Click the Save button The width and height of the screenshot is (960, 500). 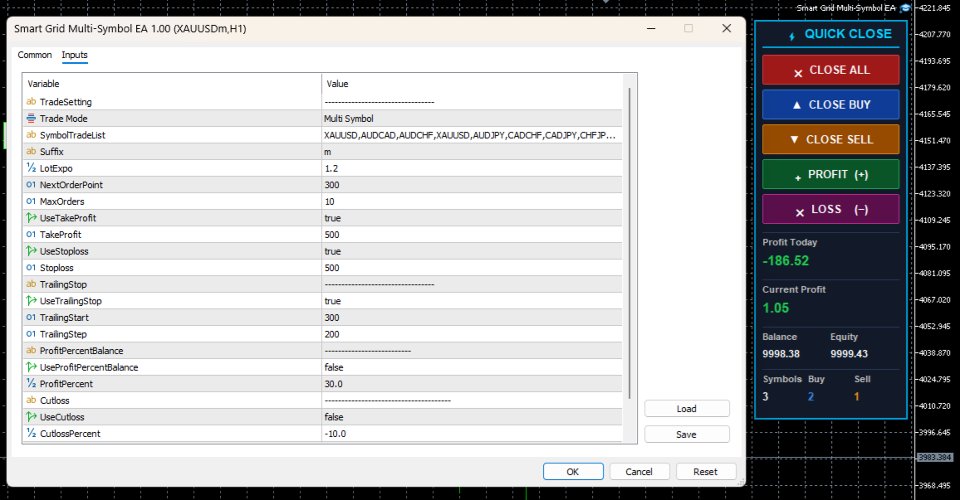[686, 435]
